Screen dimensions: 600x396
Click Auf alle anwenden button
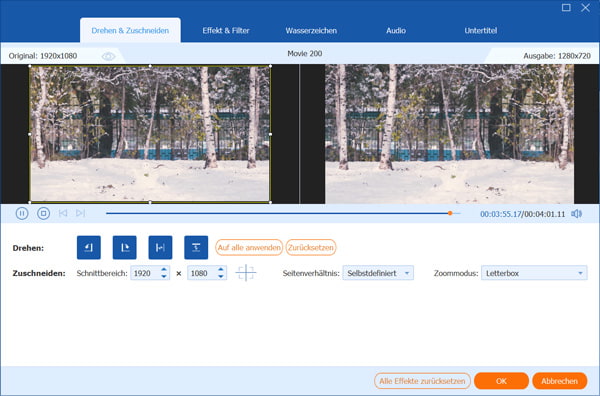pos(249,248)
